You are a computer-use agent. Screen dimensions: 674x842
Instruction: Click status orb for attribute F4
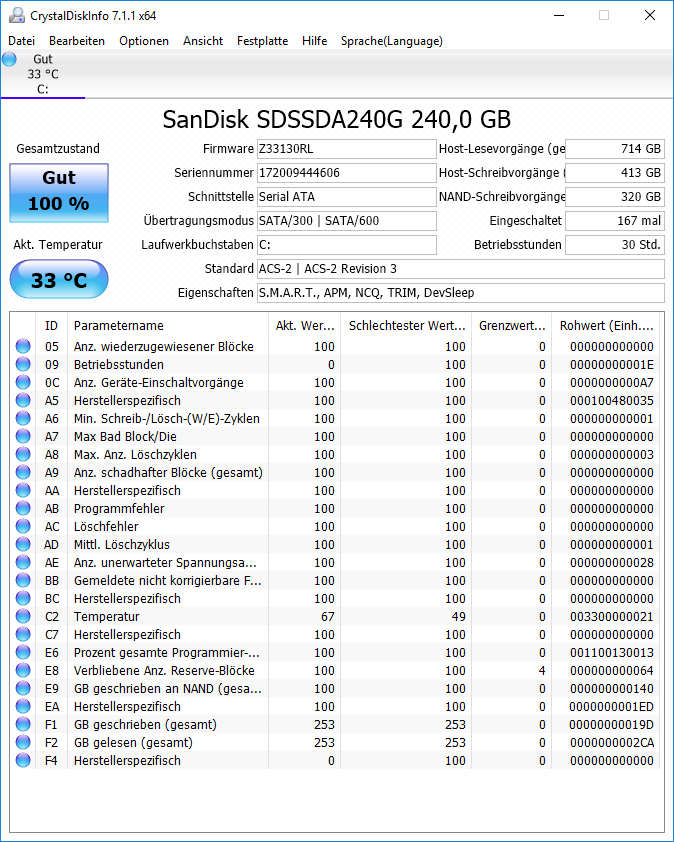click(x=23, y=760)
